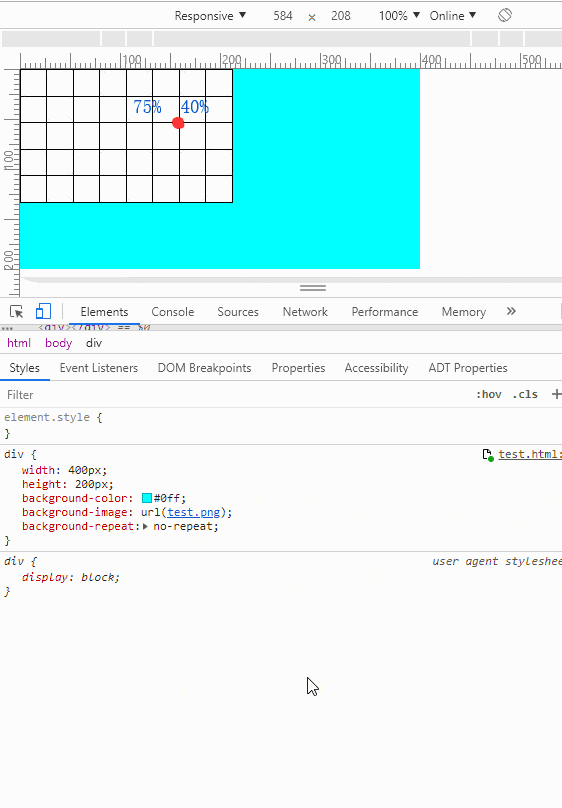Toggle the :hov element state panel
This screenshot has width=562, height=808.
click(x=488, y=394)
